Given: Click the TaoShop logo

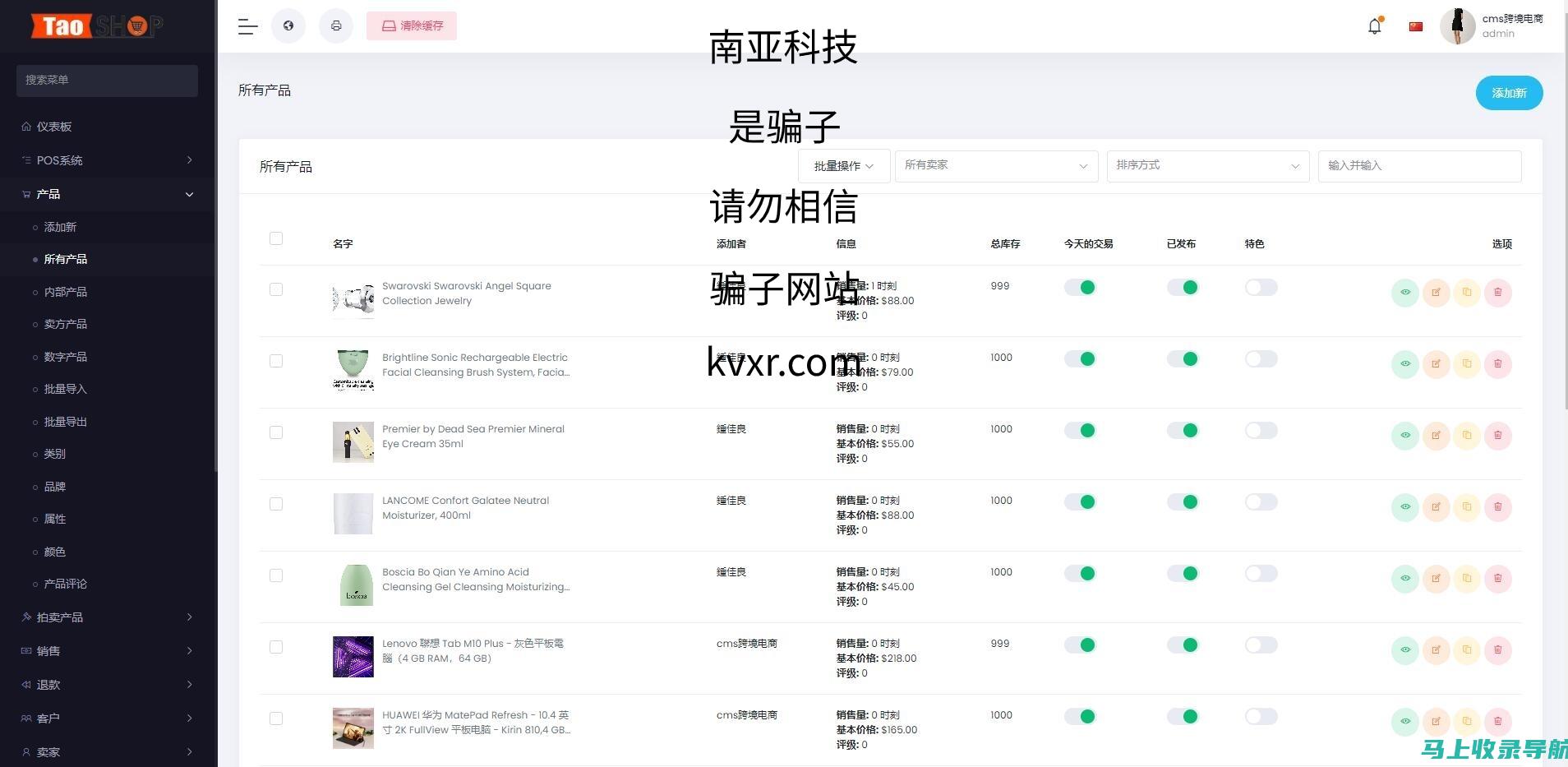Looking at the screenshot, I should click(x=98, y=26).
